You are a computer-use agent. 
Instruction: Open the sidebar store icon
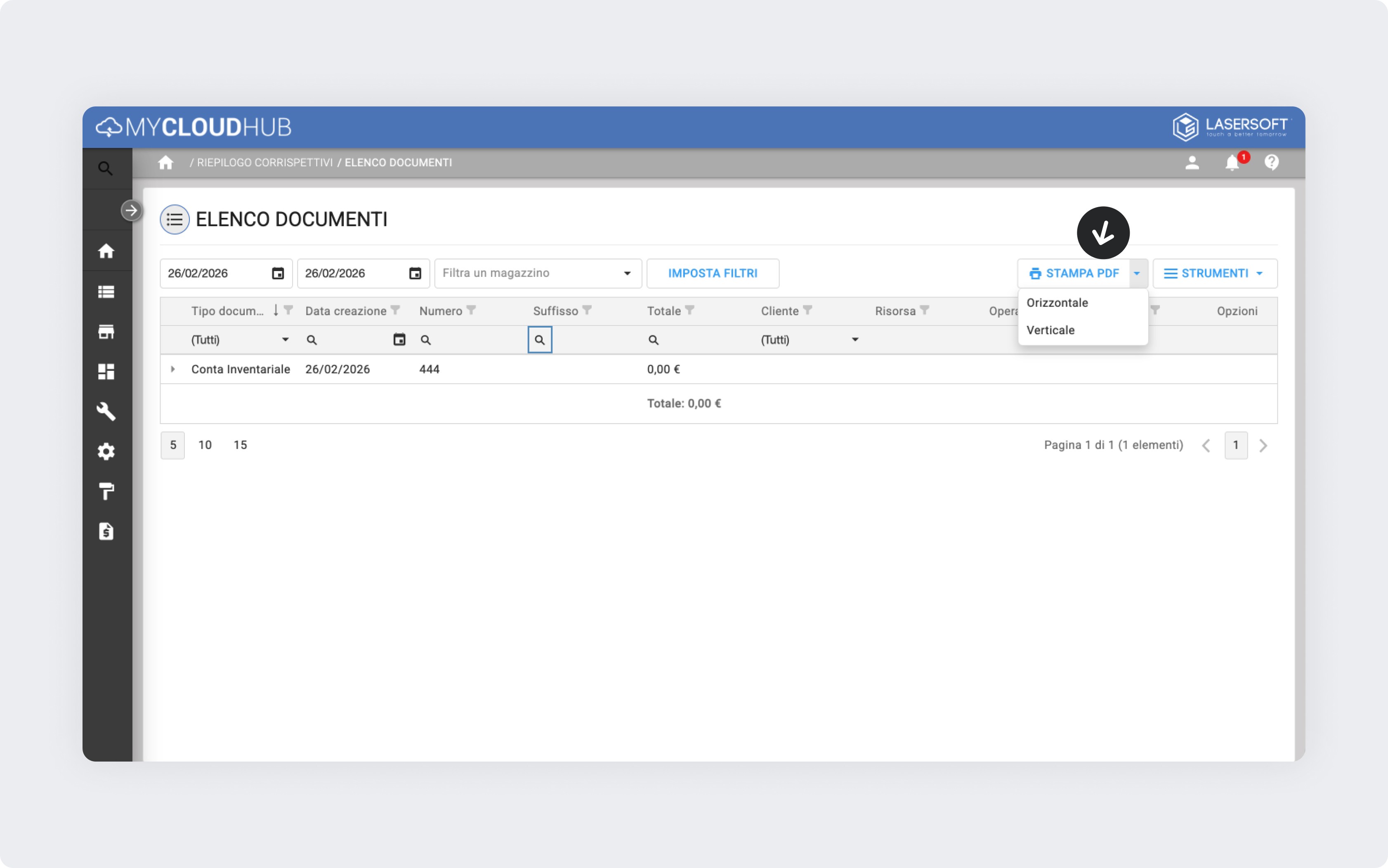pos(106,332)
